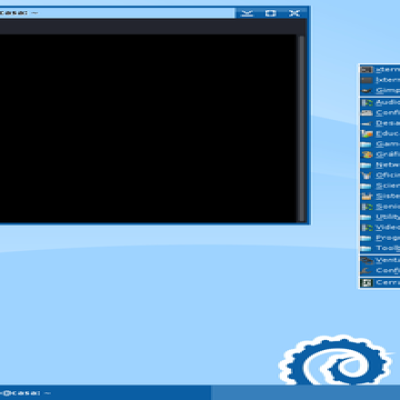Open the Scien folder entry
The image size is (400, 400).
[380, 186]
